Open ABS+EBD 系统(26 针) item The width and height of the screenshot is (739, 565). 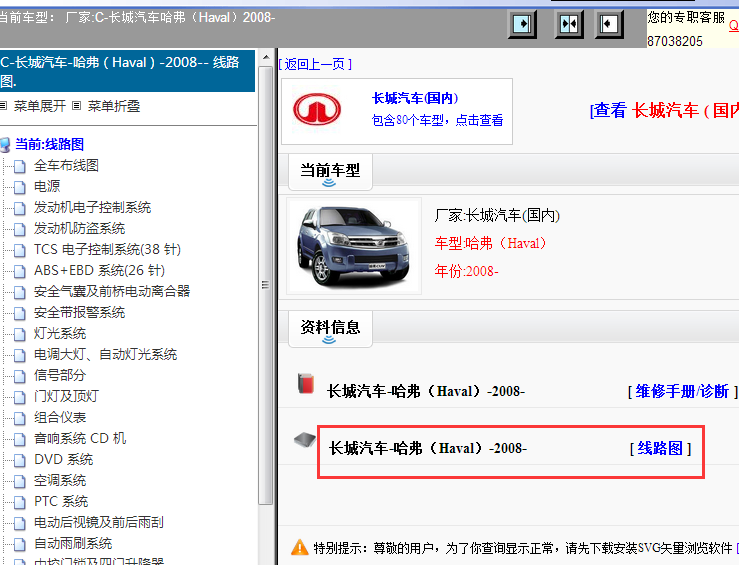(99, 270)
